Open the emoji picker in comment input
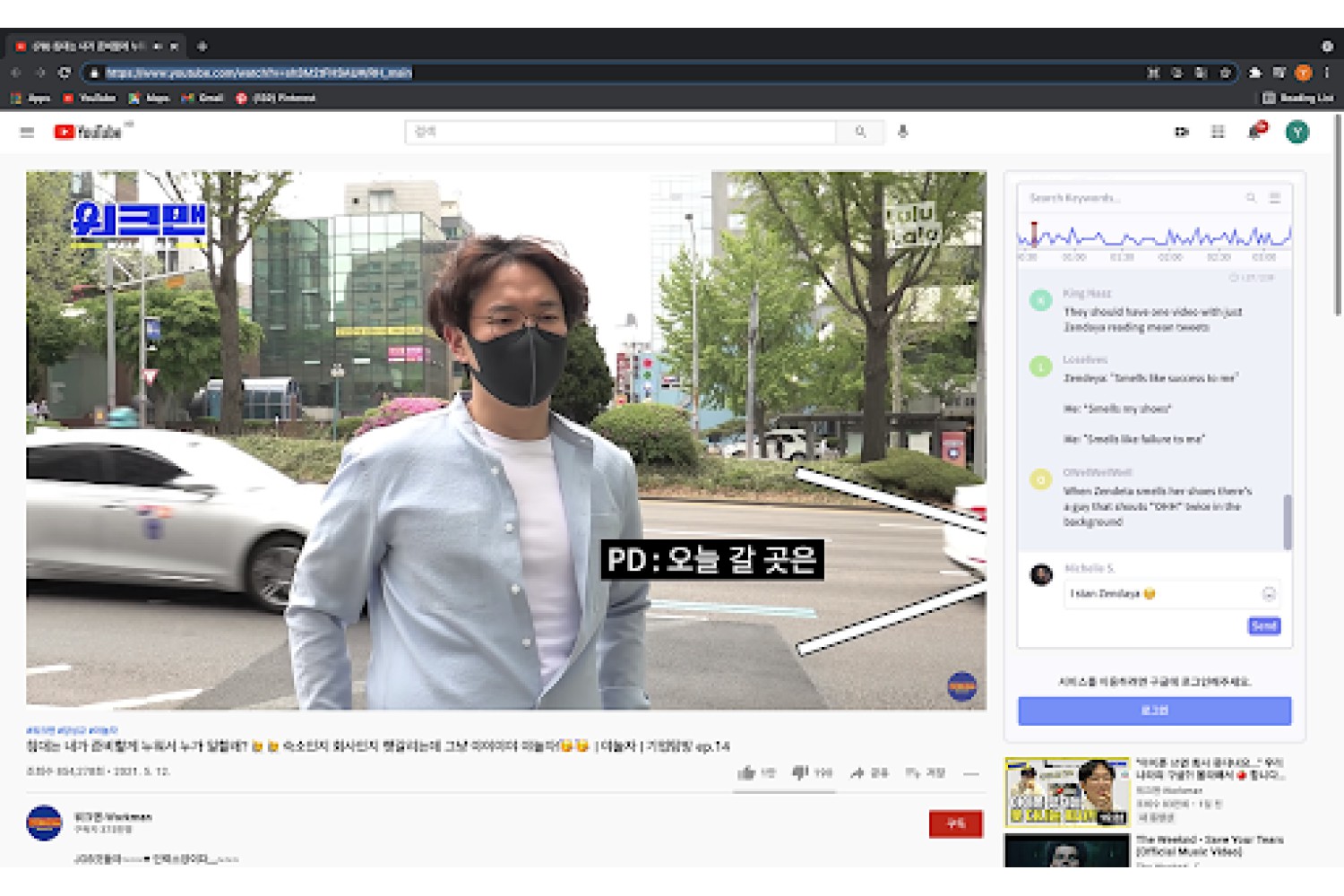This screenshot has height=896, width=1344. click(x=1269, y=594)
